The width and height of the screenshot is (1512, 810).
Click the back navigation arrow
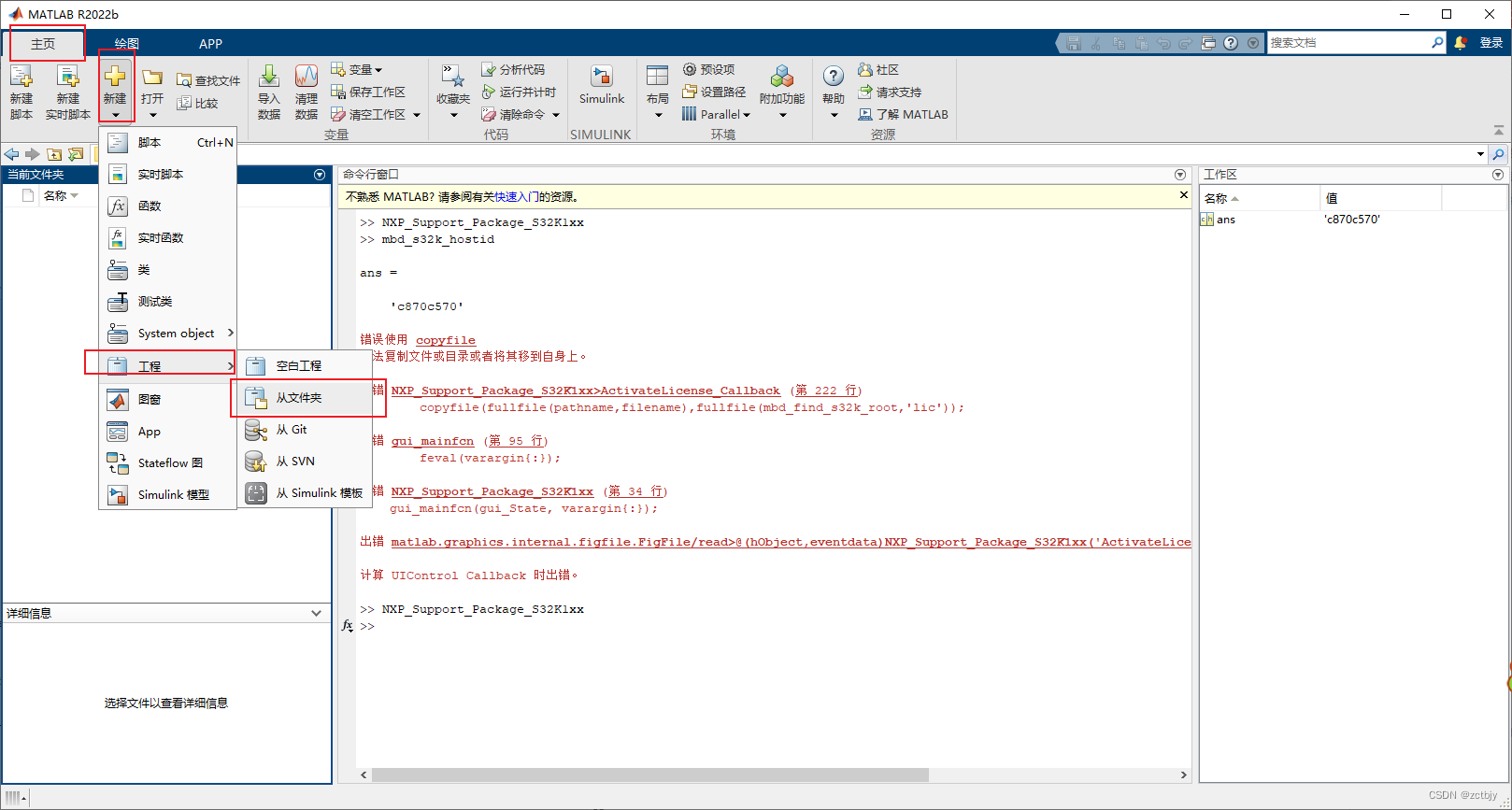click(12, 154)
